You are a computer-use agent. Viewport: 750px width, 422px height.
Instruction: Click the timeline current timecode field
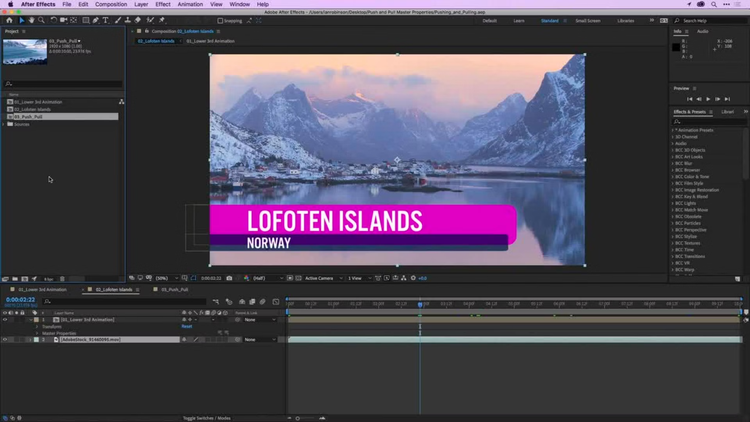pos(21,300)
